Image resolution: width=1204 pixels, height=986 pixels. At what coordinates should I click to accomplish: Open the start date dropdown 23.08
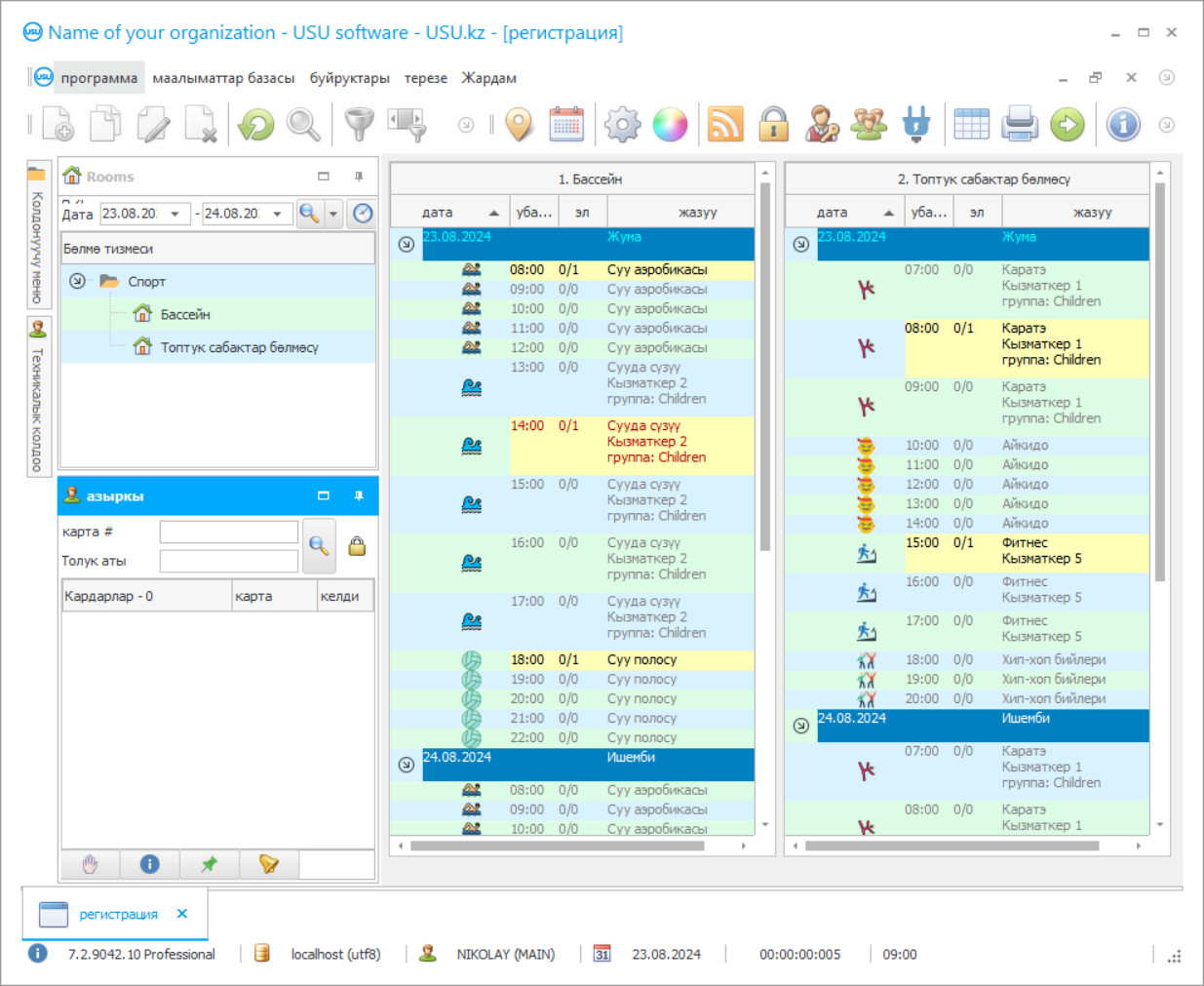pyautogui.click(x=175, y=214)
